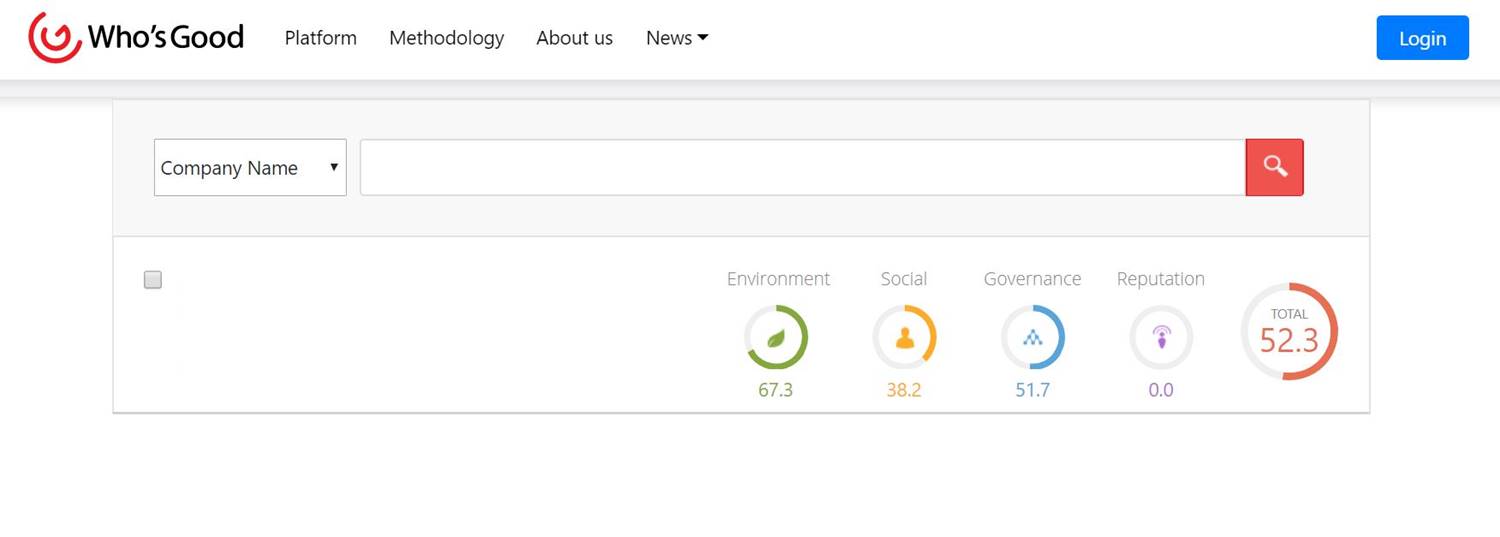
Task: Focus the company search text field
Action: tap(803, 168)
